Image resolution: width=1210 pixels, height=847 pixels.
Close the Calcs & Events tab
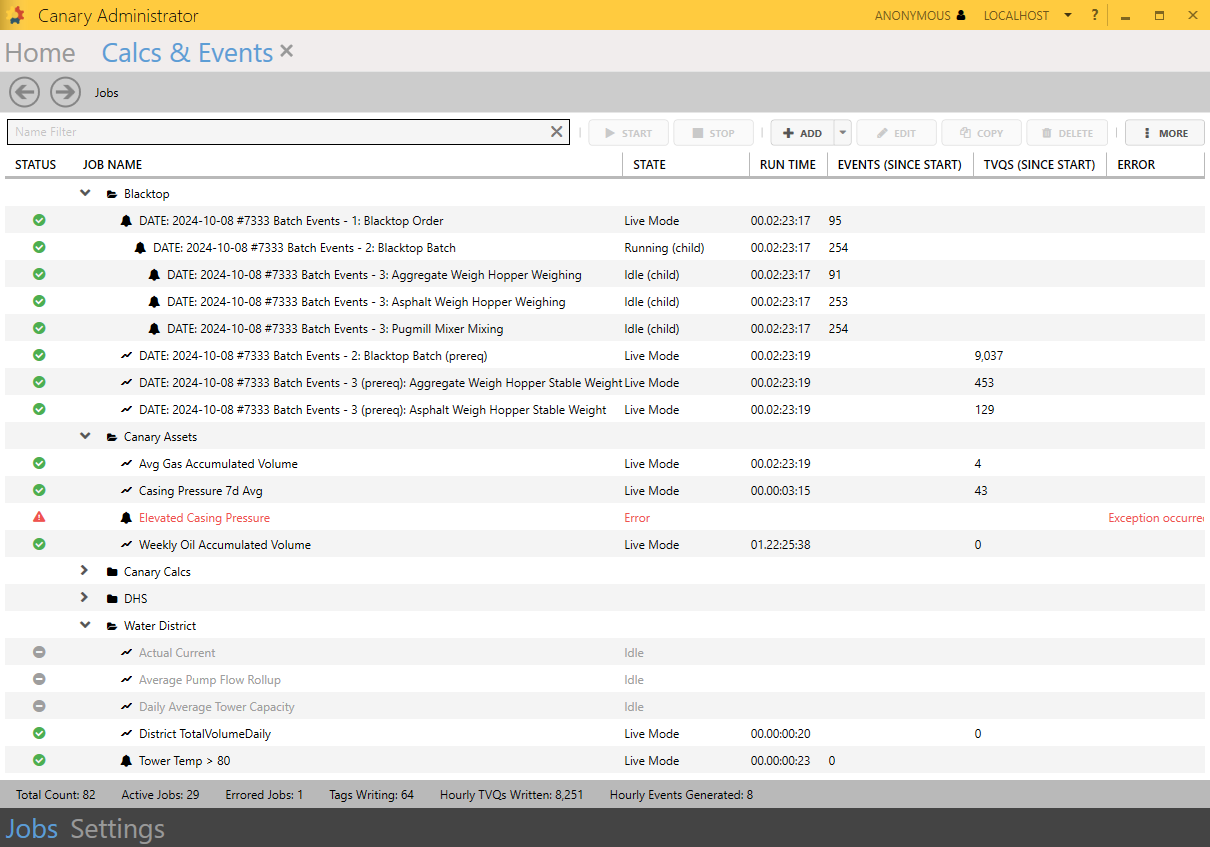(x=287, y=51)
